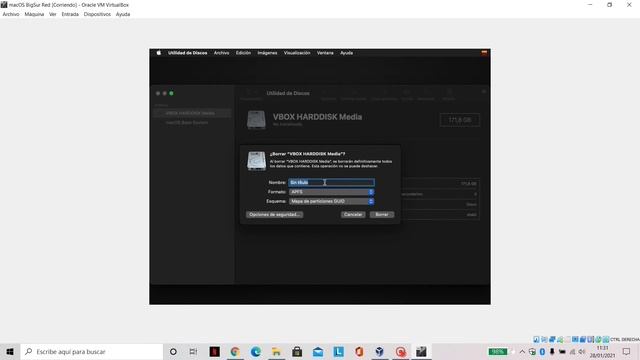This screenshot has height=360, width=640.
Task: Open VirtualBox Archivo menu
Action: [11, 14]
